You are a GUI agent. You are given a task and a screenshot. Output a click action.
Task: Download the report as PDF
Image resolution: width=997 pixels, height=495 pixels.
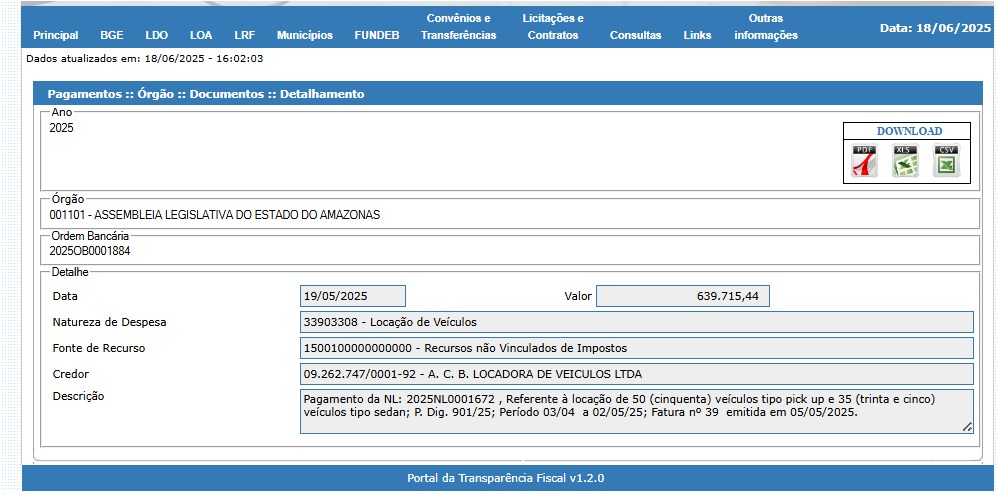864,161
